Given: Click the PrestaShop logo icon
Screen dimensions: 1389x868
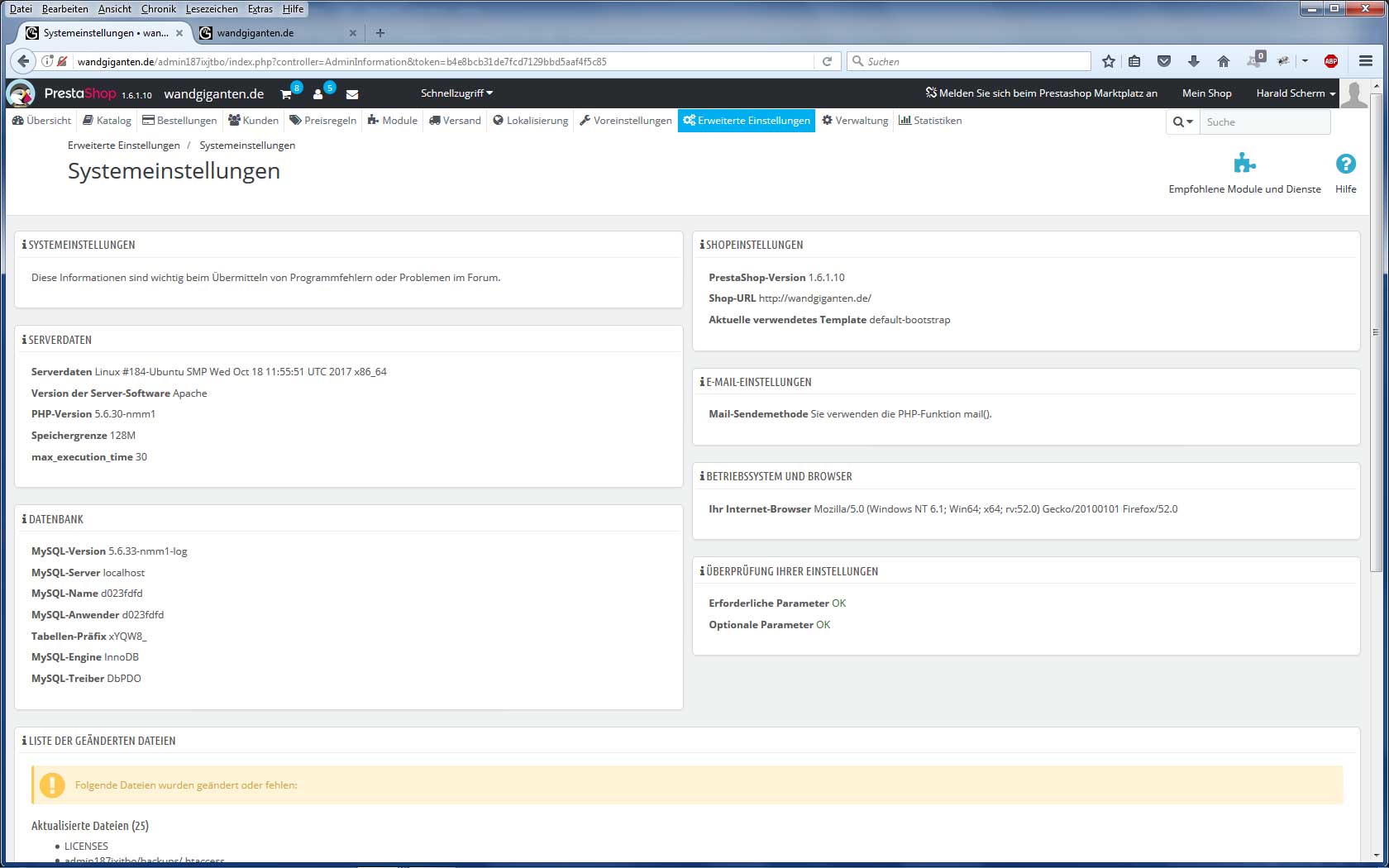Looking at the screenshot, I should coord(21,93).
